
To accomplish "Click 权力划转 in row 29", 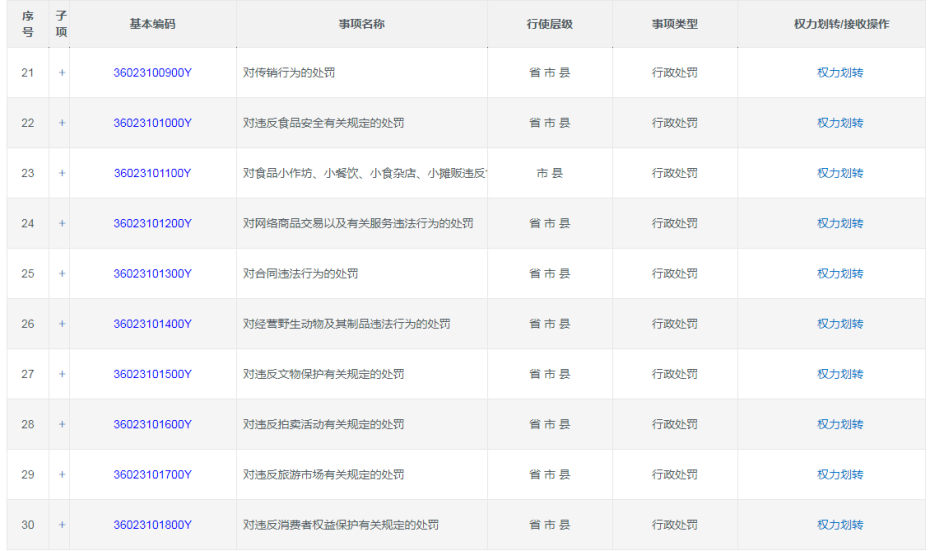I will tap(840, 475).
